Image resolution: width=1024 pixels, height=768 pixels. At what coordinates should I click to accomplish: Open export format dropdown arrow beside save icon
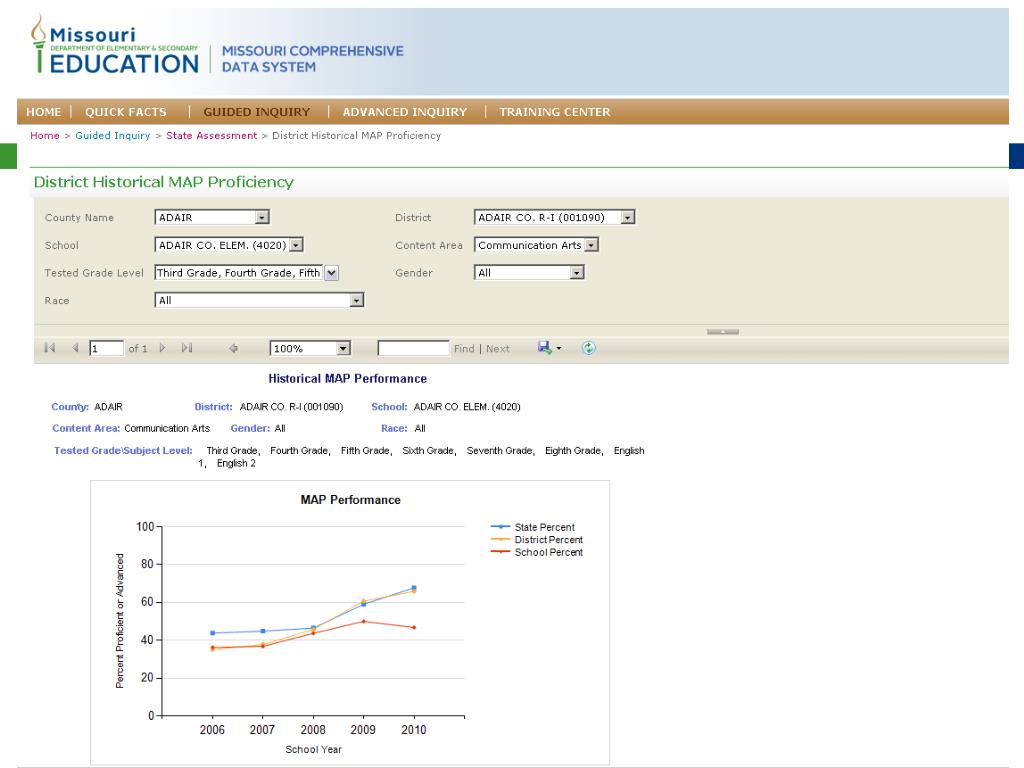[x=559, y=349]
